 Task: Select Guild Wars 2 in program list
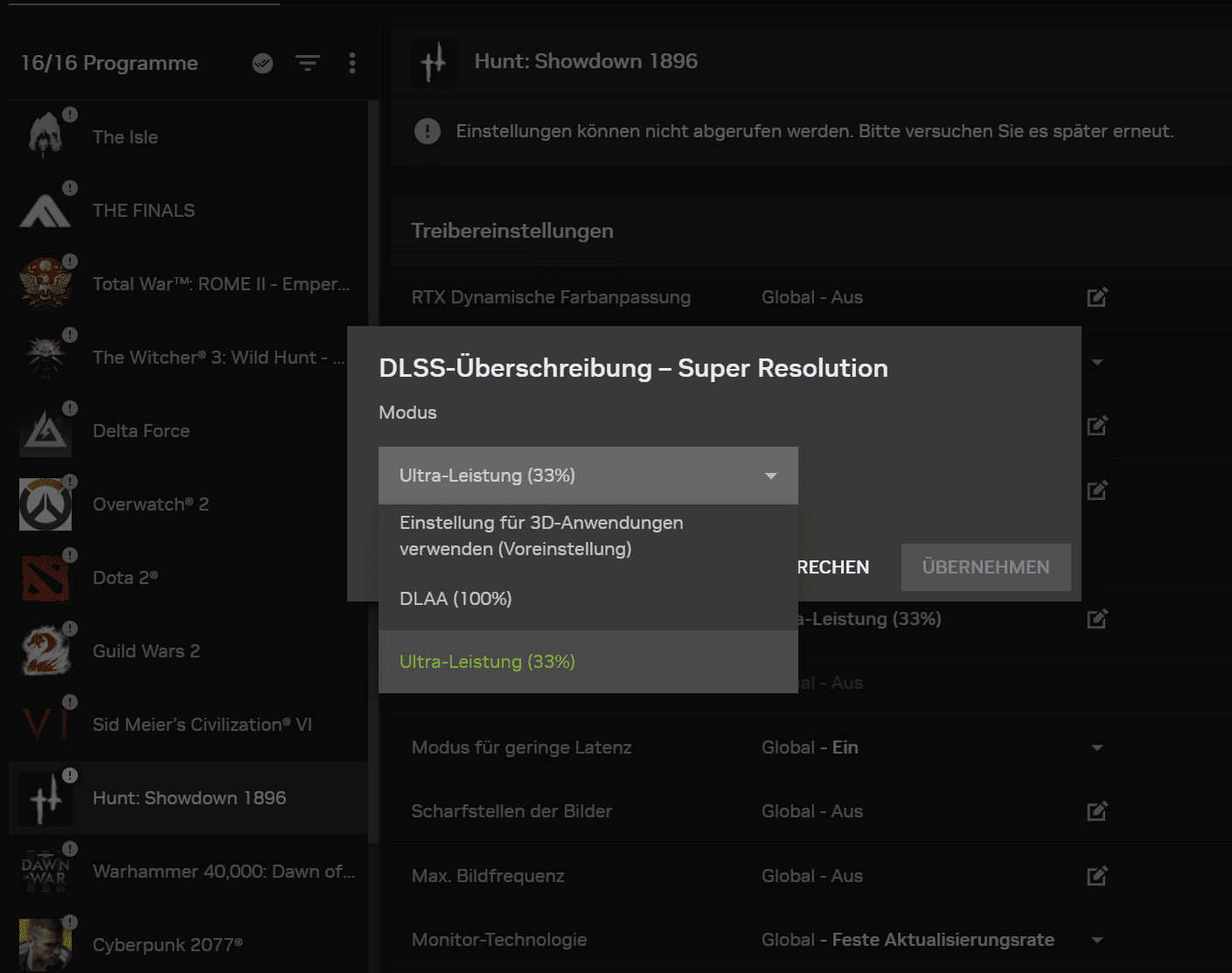pyautogui.click(x=188, y=651)
